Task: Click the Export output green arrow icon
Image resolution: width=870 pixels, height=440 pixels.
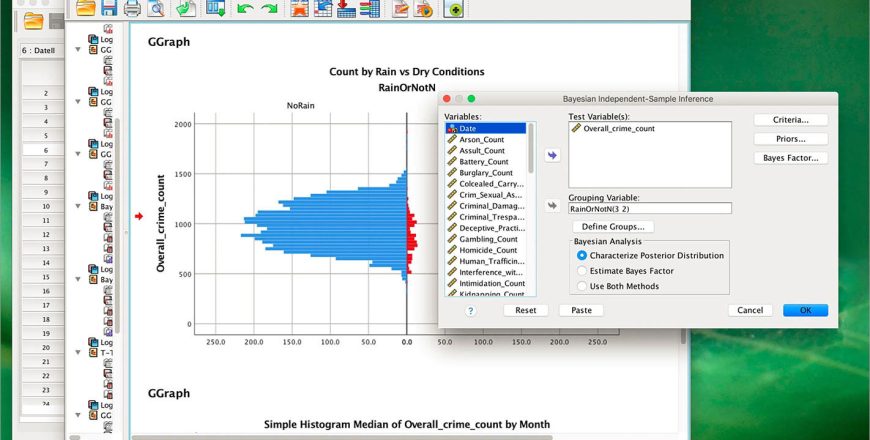Action: 186,8
